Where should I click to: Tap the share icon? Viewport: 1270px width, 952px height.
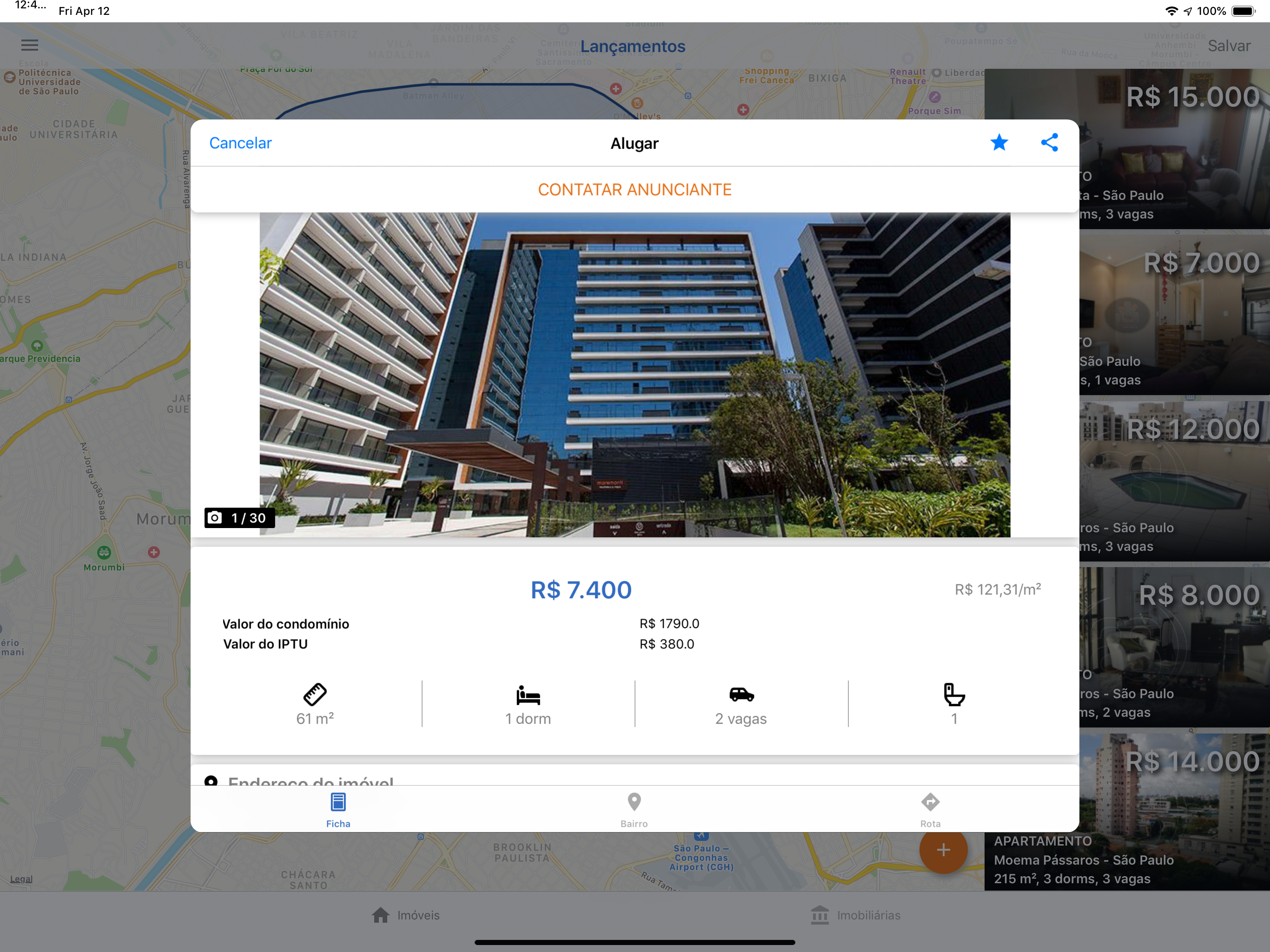pyautogui.click(x=1049, y=142)
